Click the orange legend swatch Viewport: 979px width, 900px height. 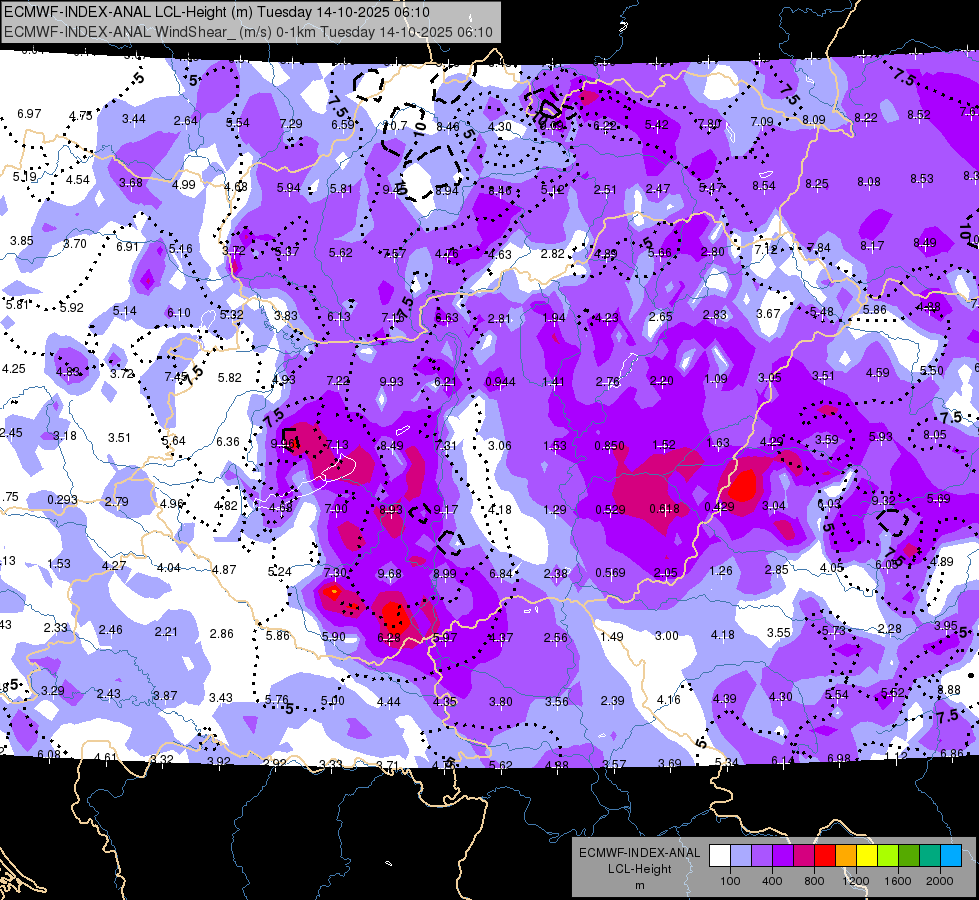846,855
